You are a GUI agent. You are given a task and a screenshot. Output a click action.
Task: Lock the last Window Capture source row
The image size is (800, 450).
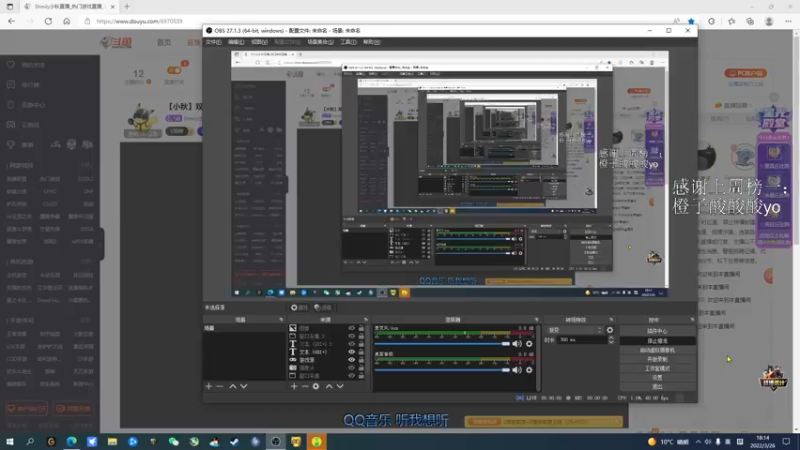click(x=361, y=376)
